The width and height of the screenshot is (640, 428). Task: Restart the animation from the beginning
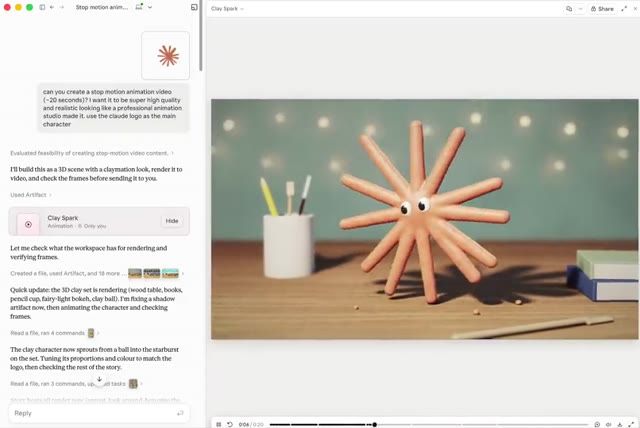(x=230, y=424)
